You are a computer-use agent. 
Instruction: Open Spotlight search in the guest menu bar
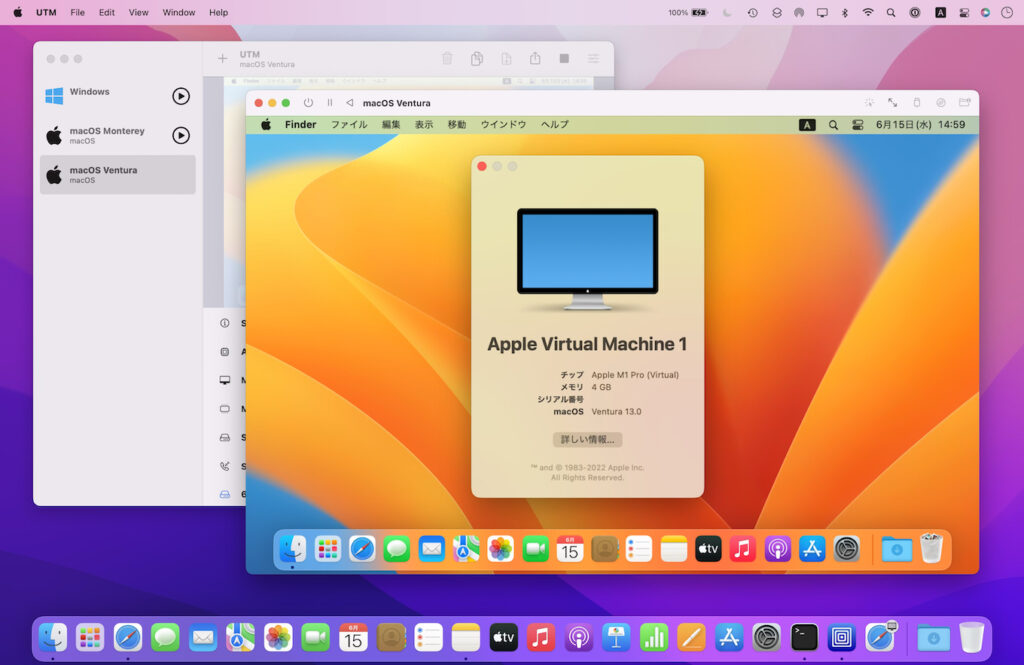point(833,124)
